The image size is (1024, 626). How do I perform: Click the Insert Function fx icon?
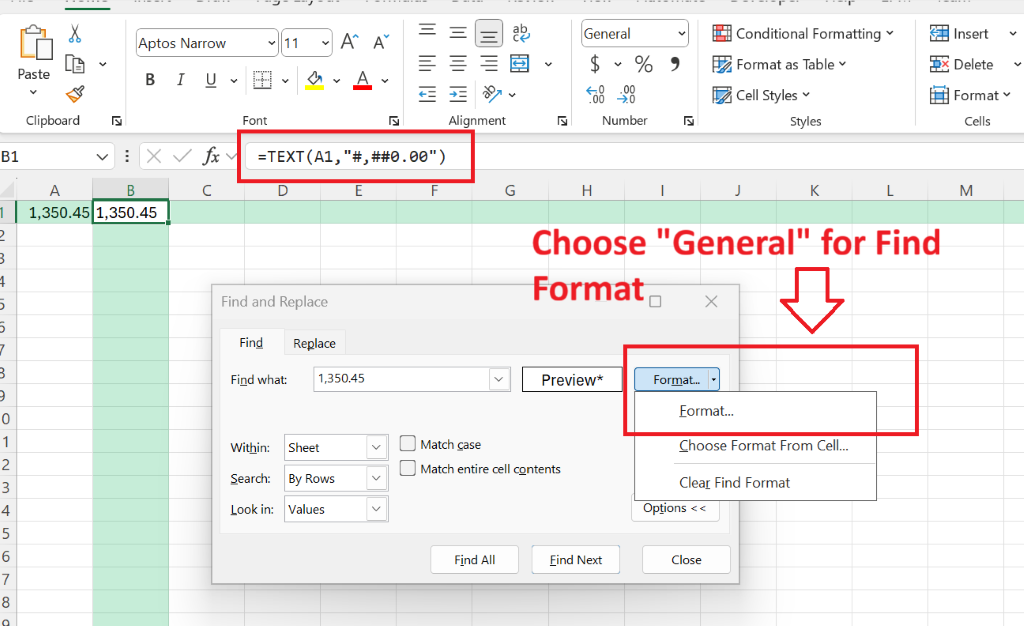tap(211, 156)
